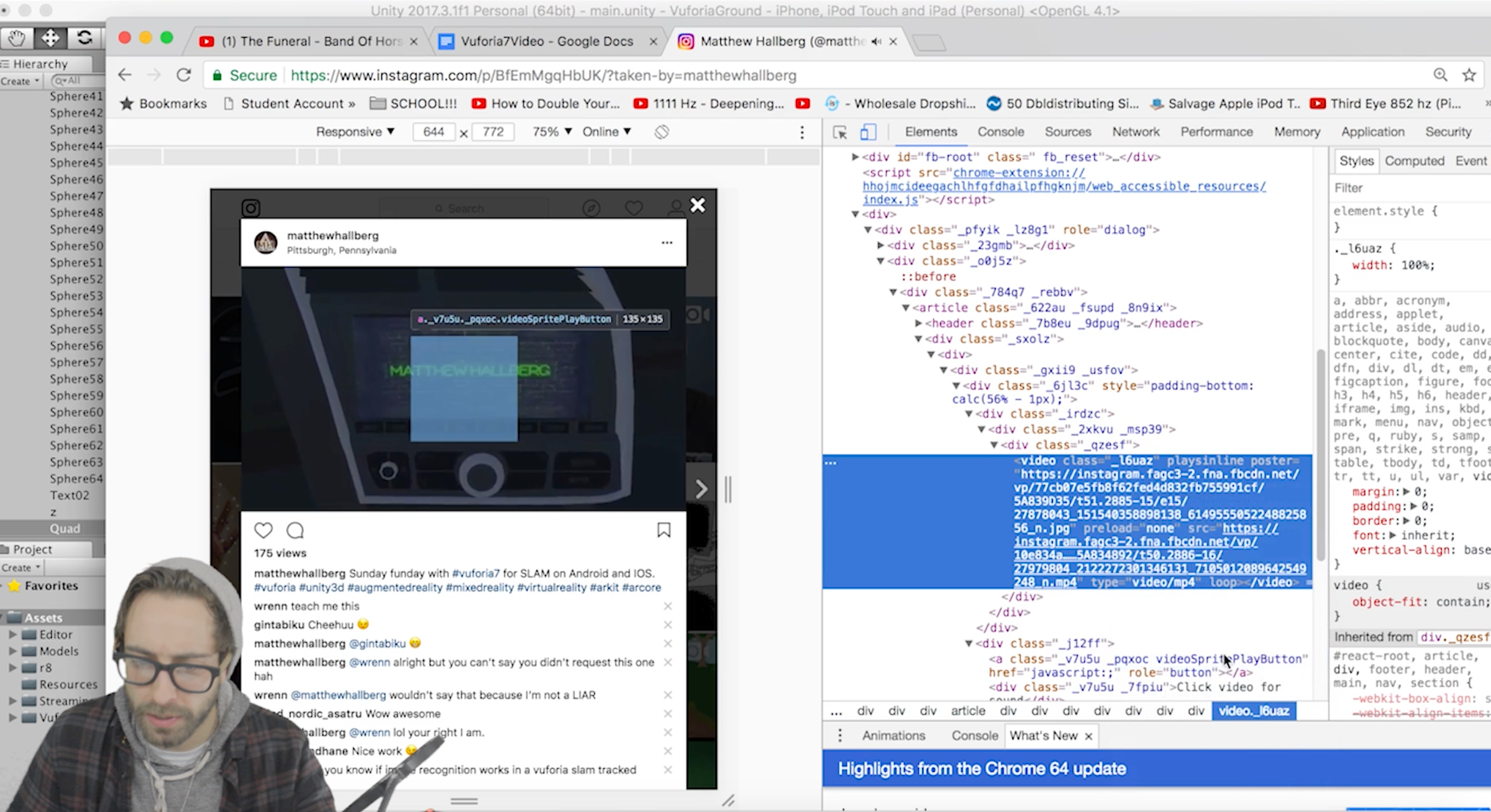The image size is (1491, 812).
Task: Click the viewport width input field
Action: coord(434,132)
